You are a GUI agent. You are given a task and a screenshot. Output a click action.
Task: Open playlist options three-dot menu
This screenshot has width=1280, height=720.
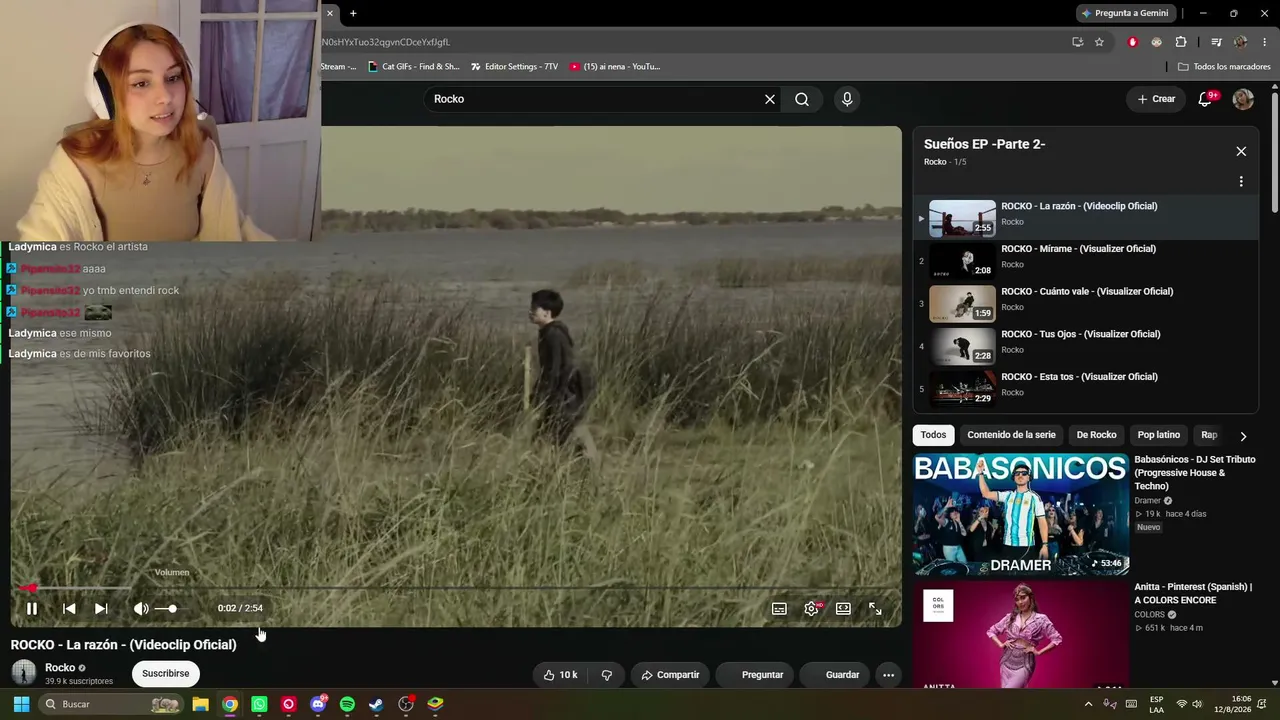[1241, 182]
